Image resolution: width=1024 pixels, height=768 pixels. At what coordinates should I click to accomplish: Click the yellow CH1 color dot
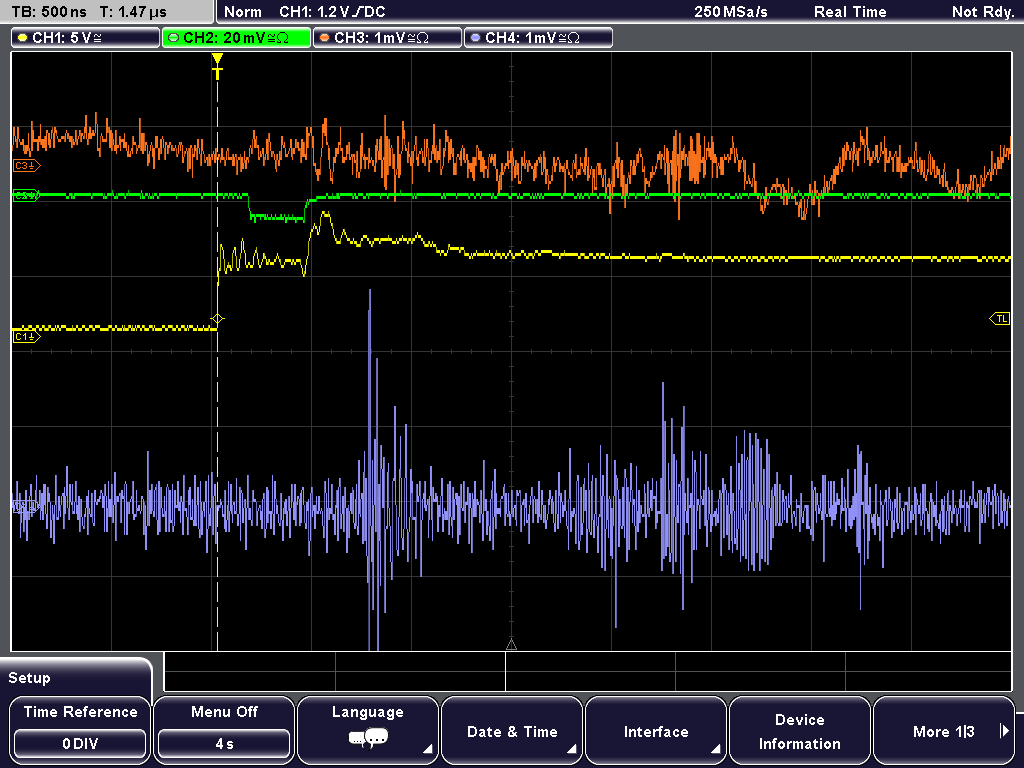22,38
